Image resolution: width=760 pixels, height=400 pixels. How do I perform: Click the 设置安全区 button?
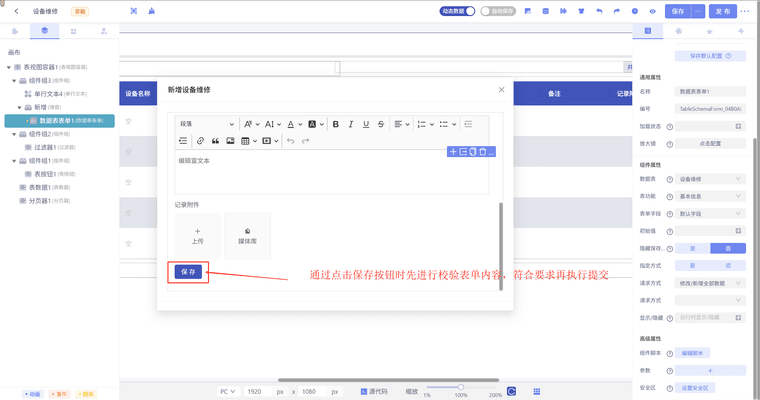pos(695,388)
